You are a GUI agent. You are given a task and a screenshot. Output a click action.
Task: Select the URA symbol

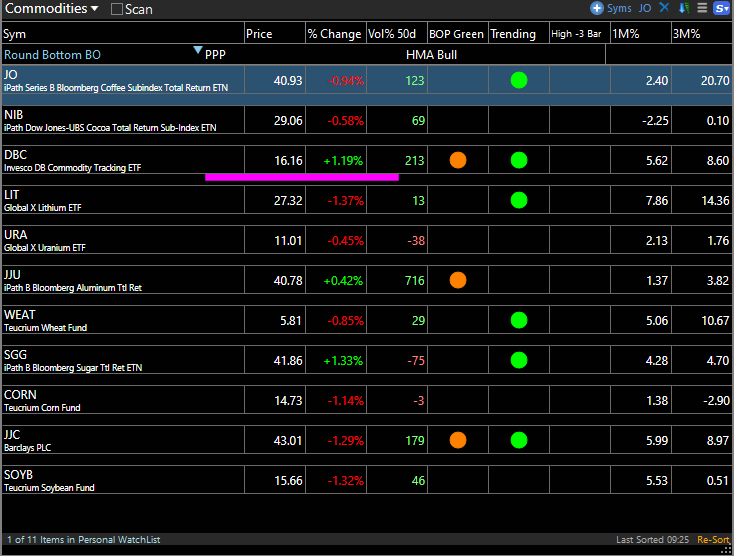(x=15, y=235)
